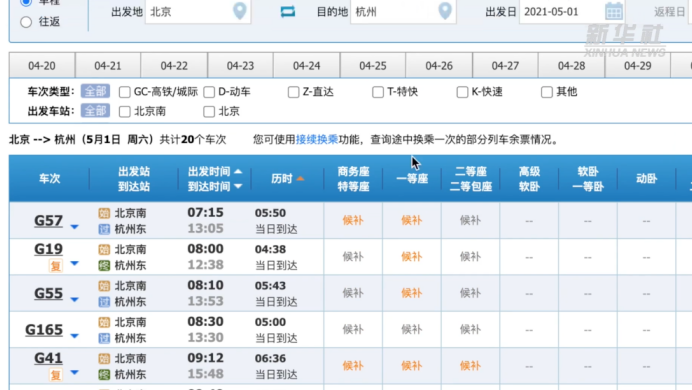
Task: Click the location pin in destination field
Action: pyautogui.click(x=445, y=11)
